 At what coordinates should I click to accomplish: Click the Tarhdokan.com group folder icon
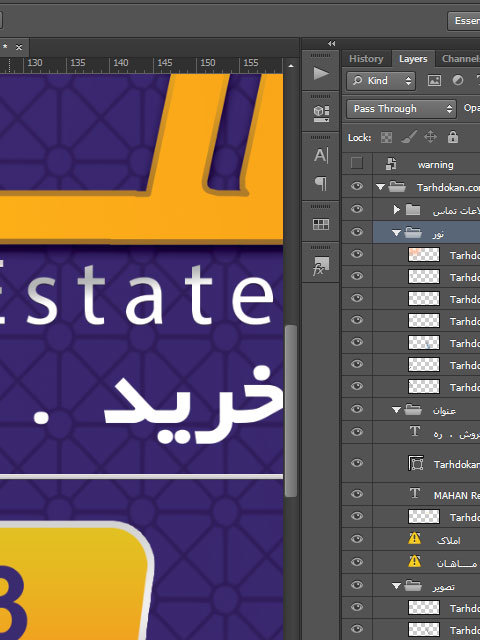click(x=397, y=187)
